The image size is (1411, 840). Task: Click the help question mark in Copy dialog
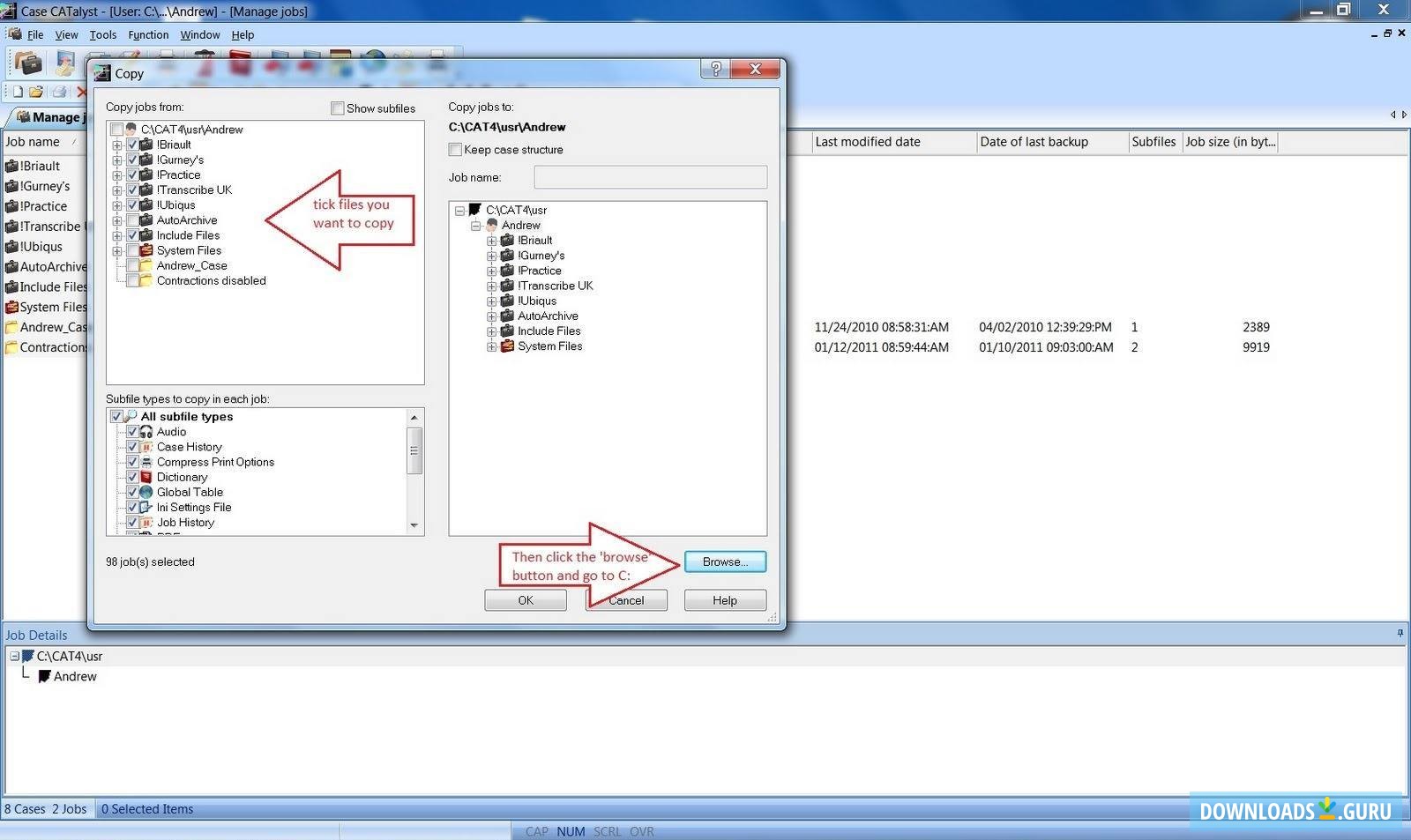[716, 69]
